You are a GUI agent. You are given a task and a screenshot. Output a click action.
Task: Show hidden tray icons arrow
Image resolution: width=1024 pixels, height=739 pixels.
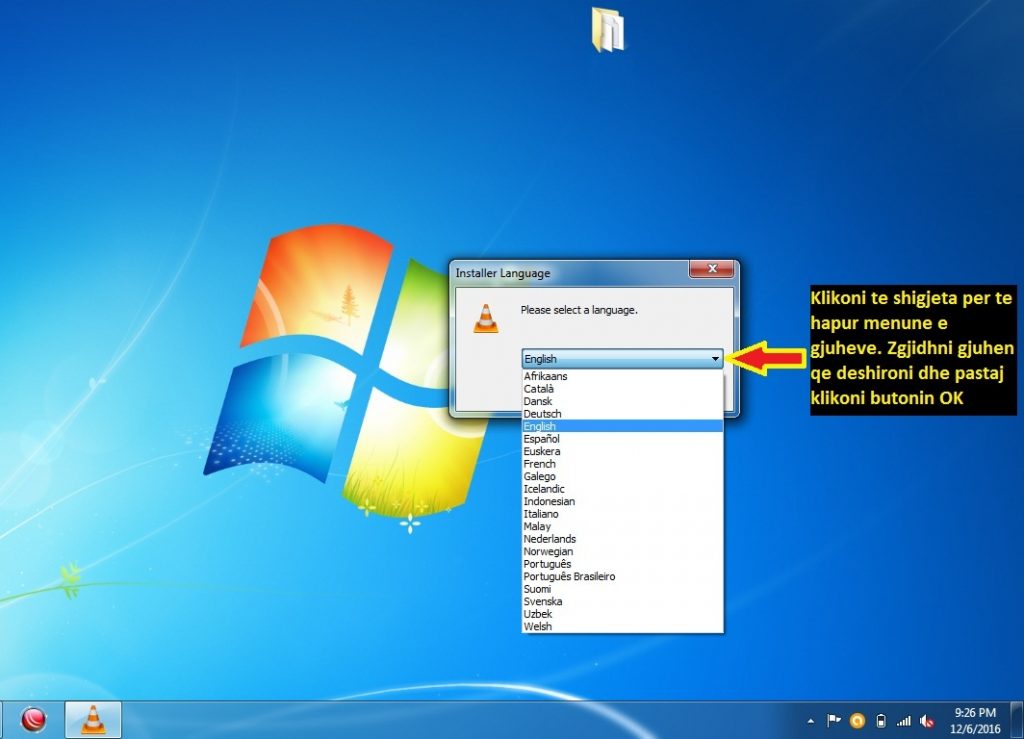(811, 720)
